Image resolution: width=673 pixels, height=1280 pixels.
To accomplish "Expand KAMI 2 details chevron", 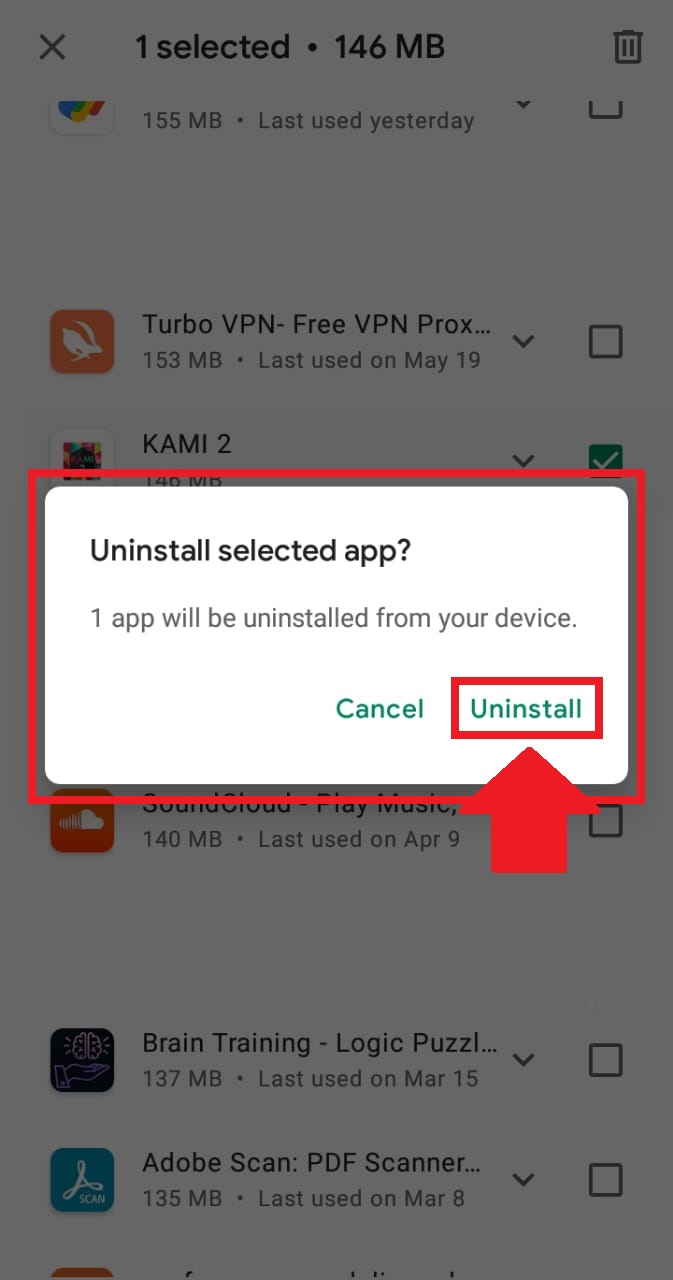I will pos(523,460).
